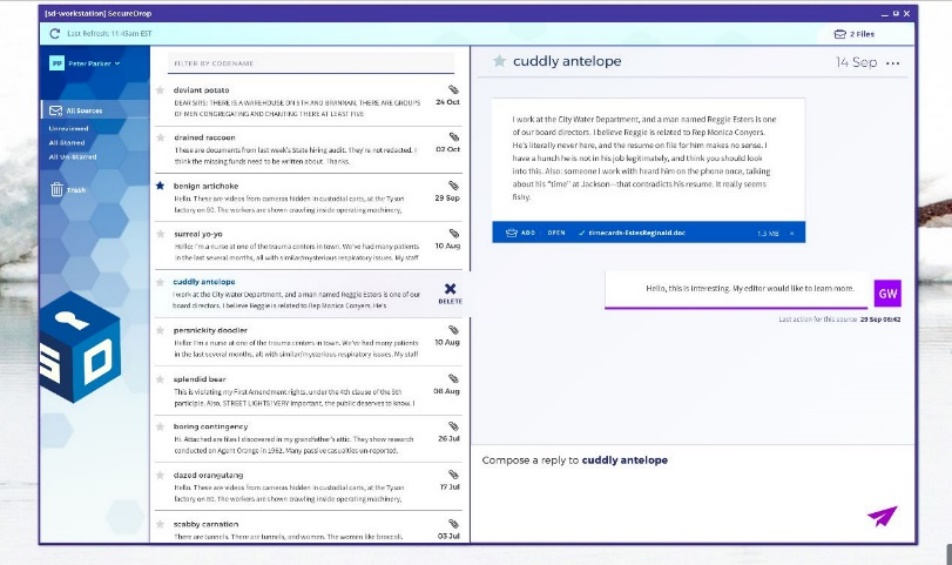This screenshot has width=952, height=565.
Task: Star the persnickity doodler source
Action: [x=160, y=331]
